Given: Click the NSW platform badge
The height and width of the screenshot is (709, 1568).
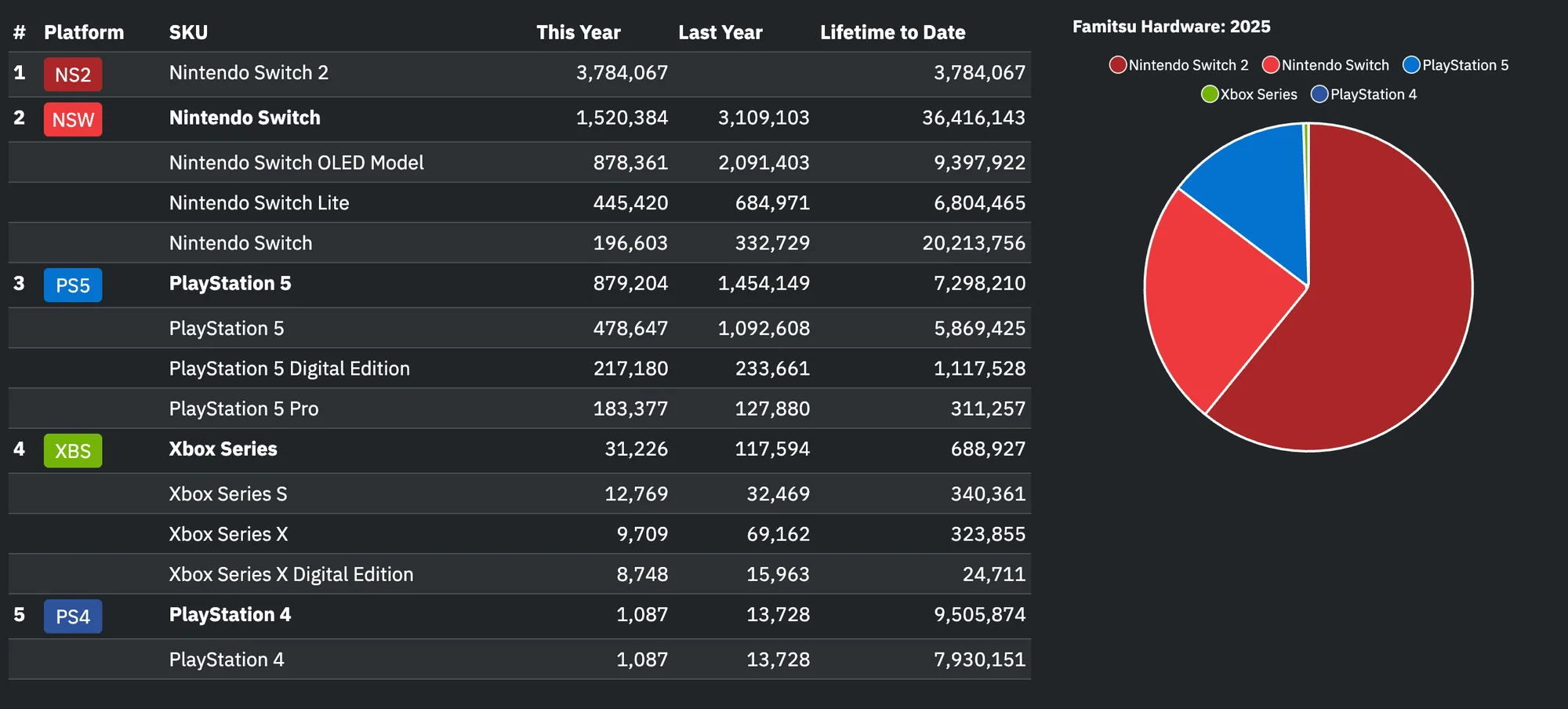Looking at the screenshot, I should 73,120.
